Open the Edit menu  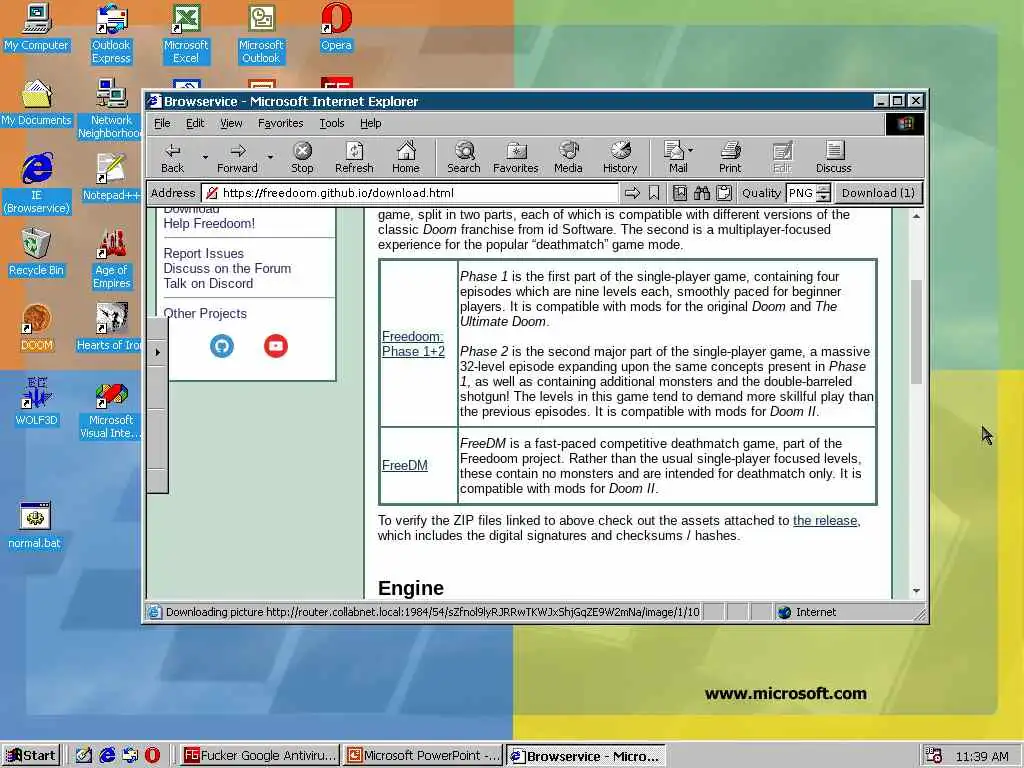195,123
